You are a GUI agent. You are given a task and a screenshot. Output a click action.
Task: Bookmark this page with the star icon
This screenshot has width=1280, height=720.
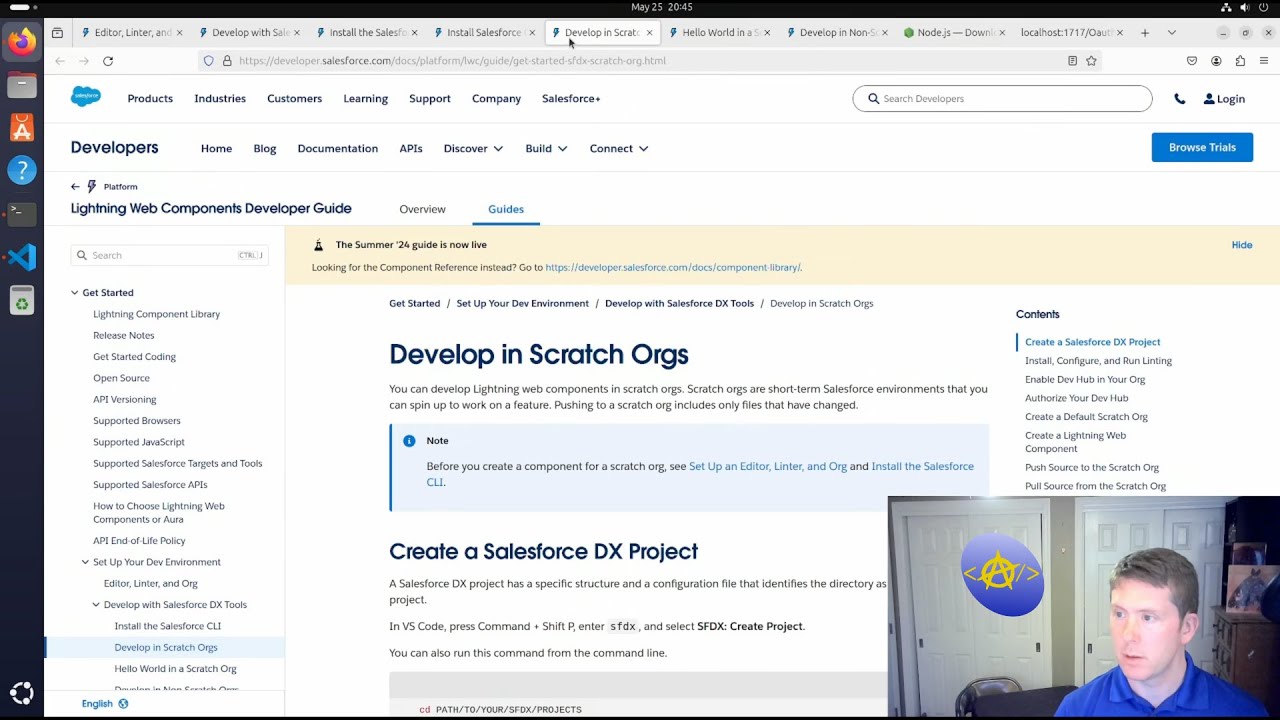click(x=1091, y=61)
